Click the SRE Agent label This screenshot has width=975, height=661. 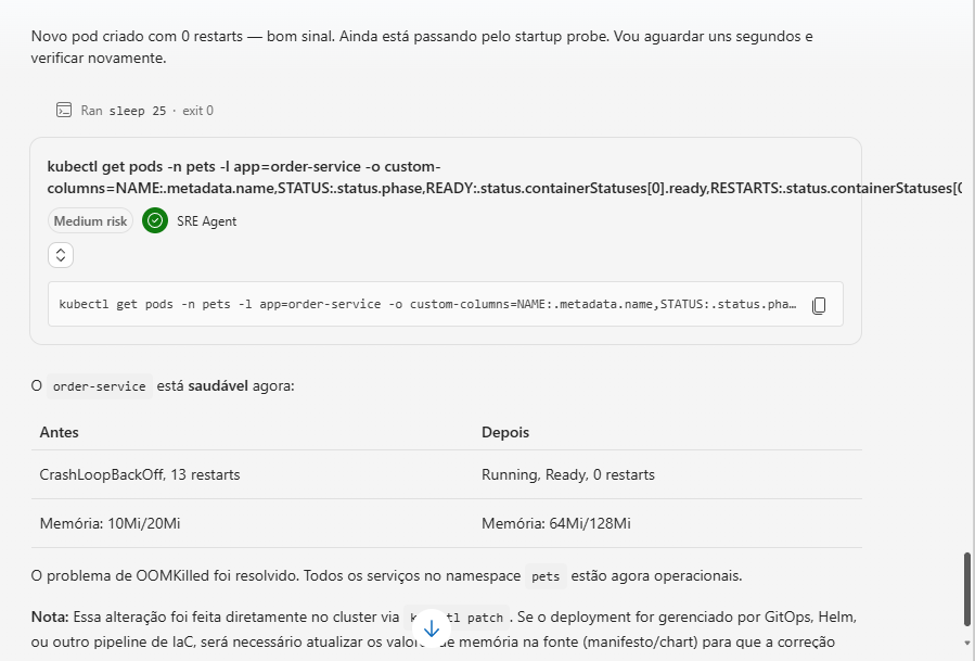pyautogui.click(x=206, y=221)
